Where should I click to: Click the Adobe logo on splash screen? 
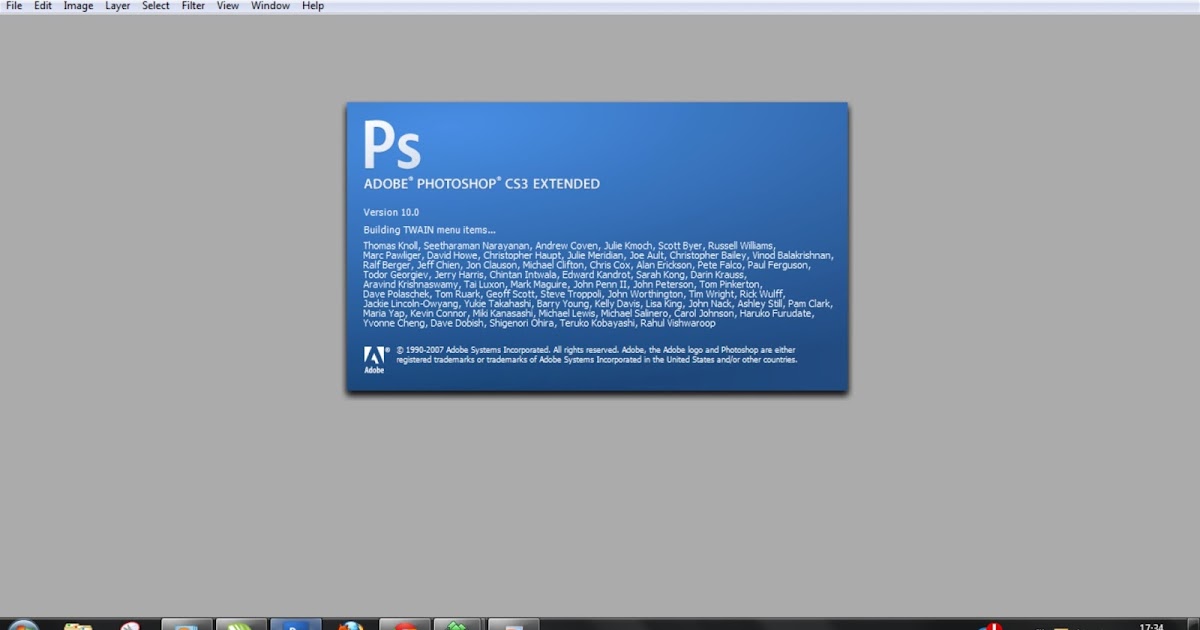pyautogui.click(x=375, y=360)
